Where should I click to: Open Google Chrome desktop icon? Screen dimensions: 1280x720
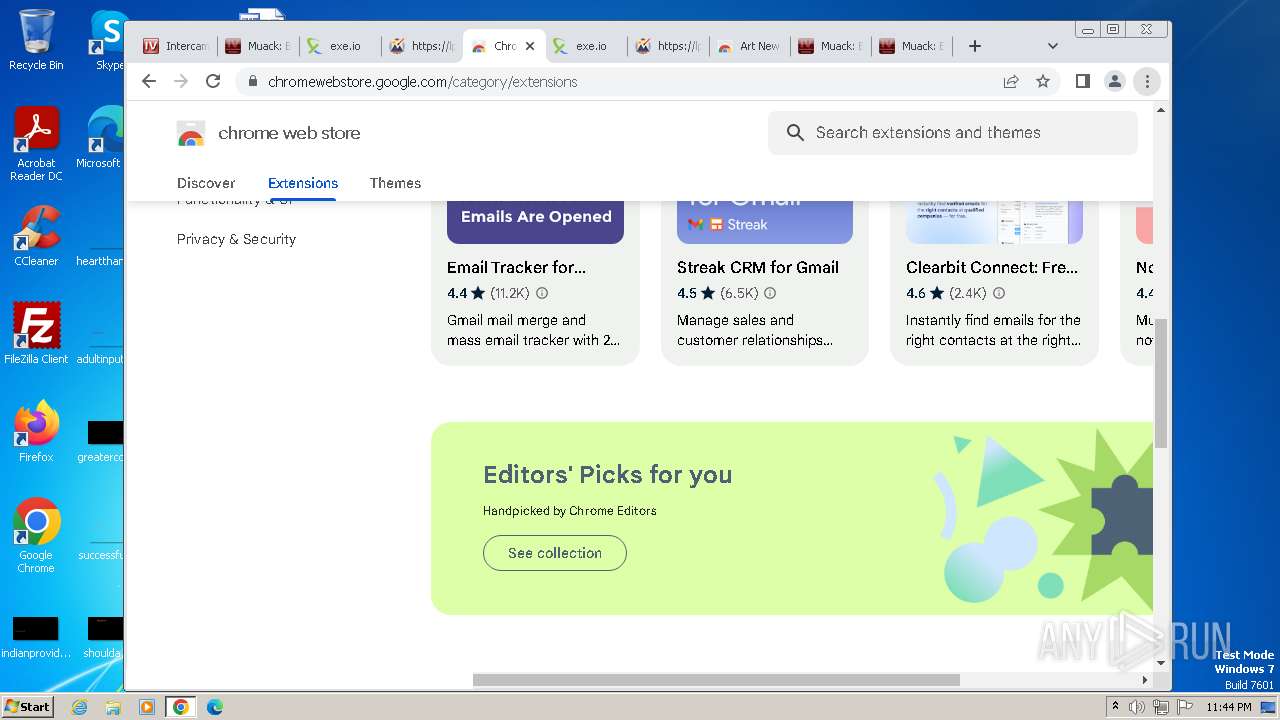36,535
